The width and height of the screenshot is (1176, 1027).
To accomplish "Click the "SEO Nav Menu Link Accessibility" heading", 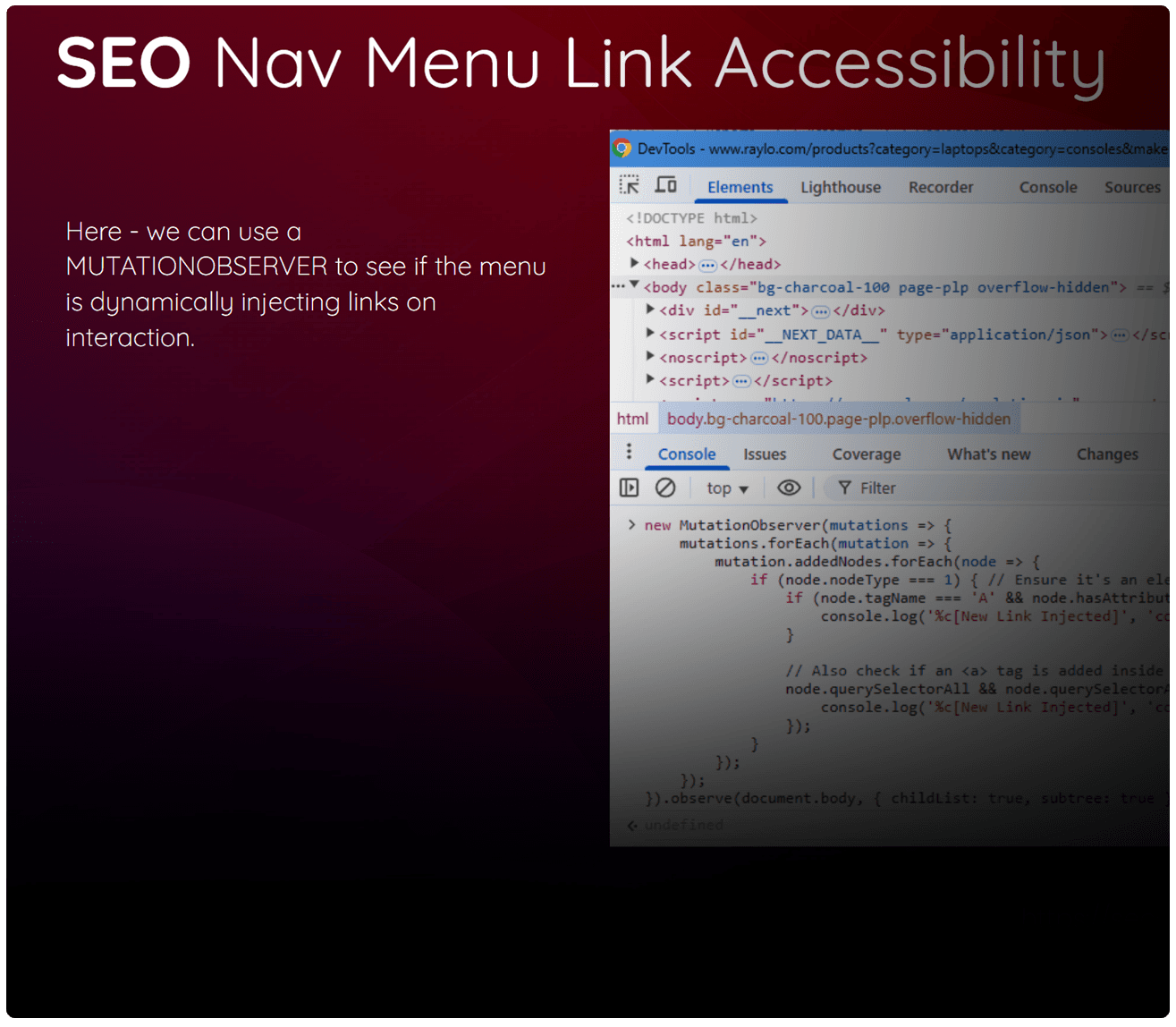I will coord(581,64).
